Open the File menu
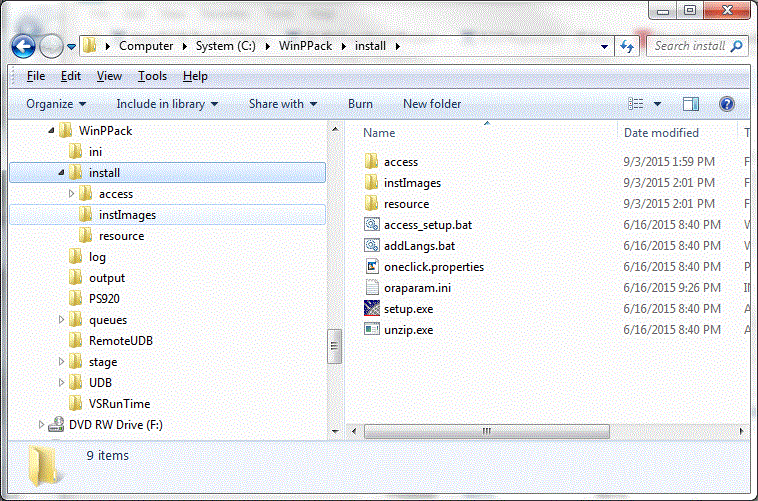The width and height of the screenshot is (758, 501). [x=36, y=76]
